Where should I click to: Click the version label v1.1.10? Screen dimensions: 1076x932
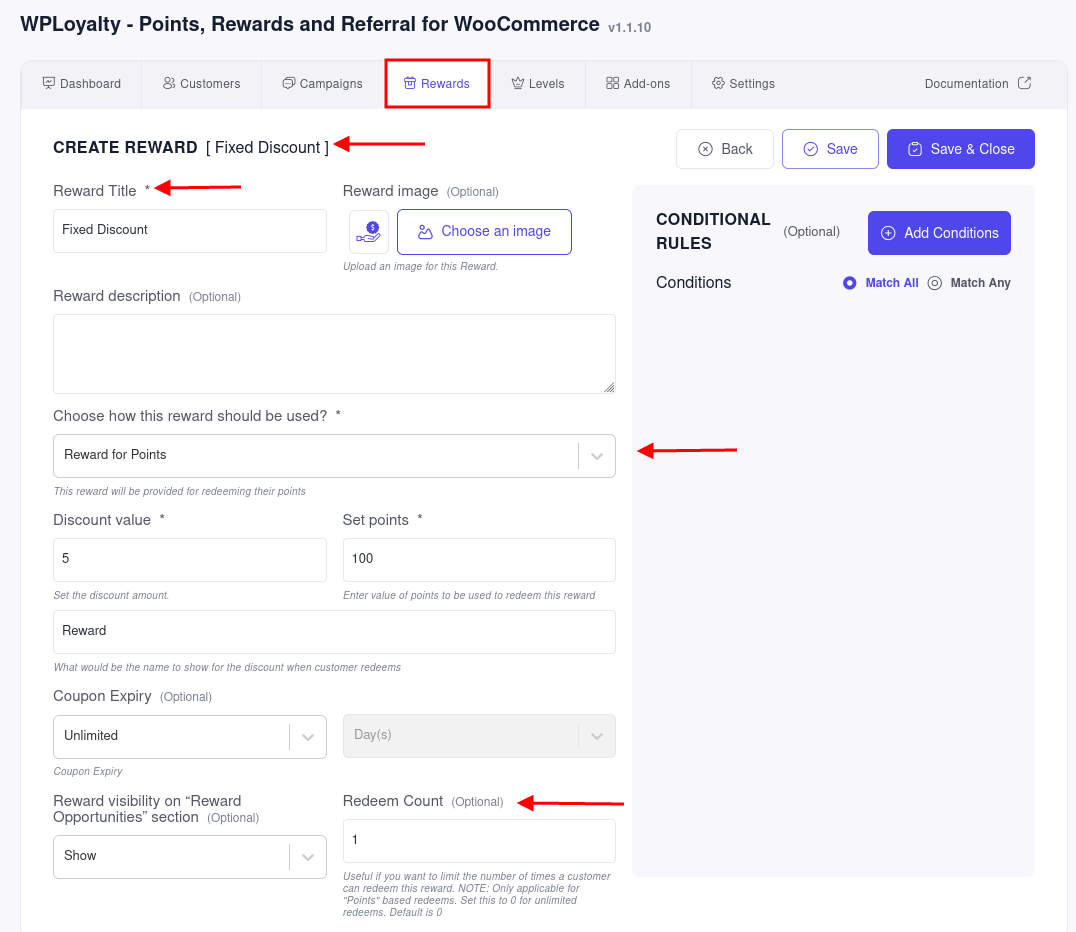(x=629, y=27)
